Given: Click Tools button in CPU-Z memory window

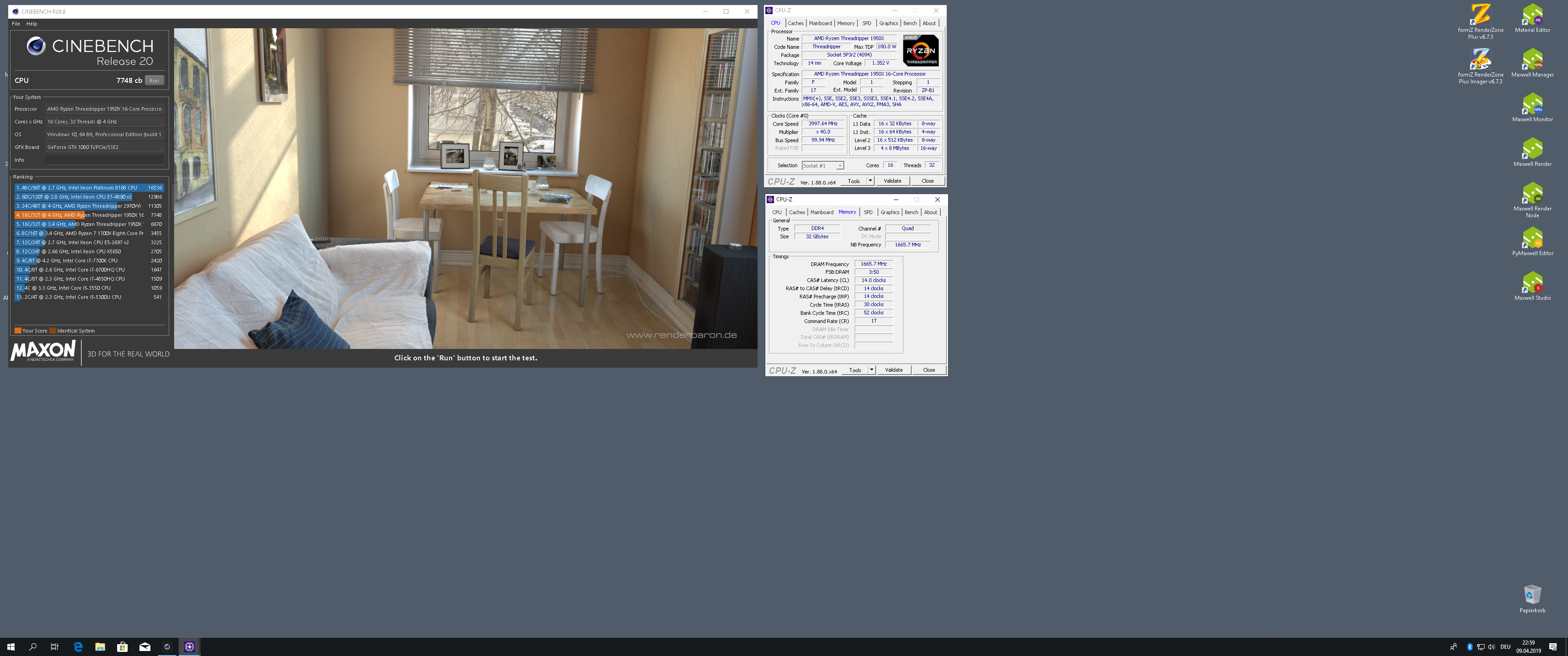Looking at the screenshot, I should point(855,370).
